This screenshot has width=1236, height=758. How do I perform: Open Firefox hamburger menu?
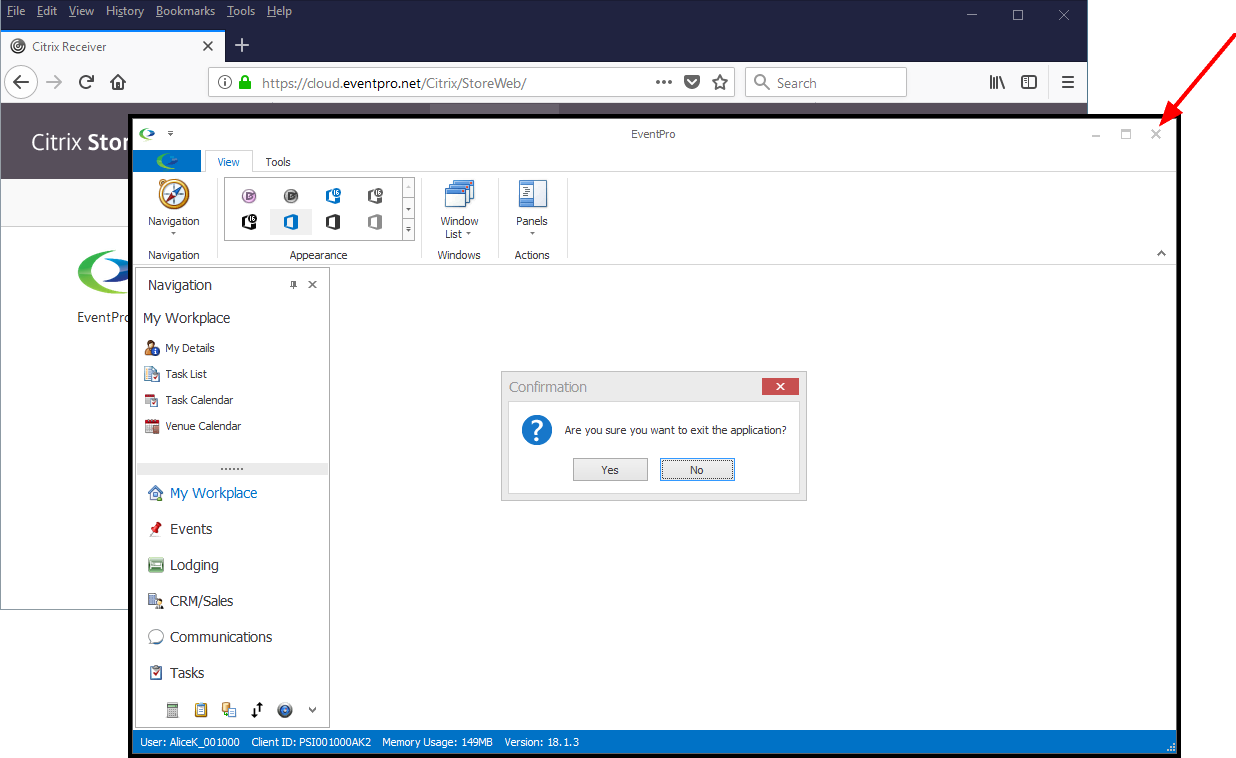pos(1068,82)
